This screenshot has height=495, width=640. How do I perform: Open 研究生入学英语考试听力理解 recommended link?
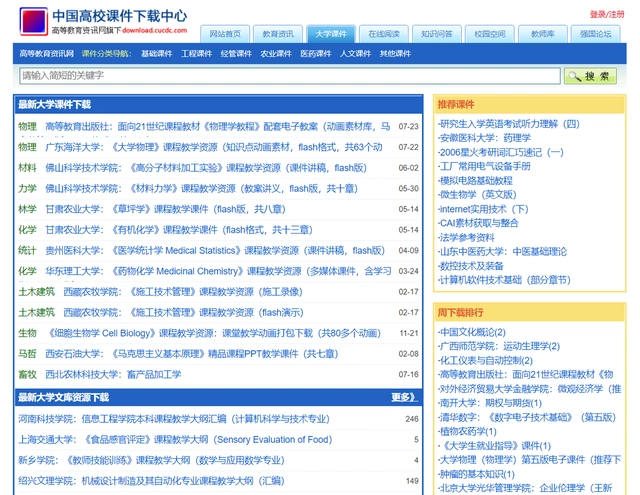point(509,124)
